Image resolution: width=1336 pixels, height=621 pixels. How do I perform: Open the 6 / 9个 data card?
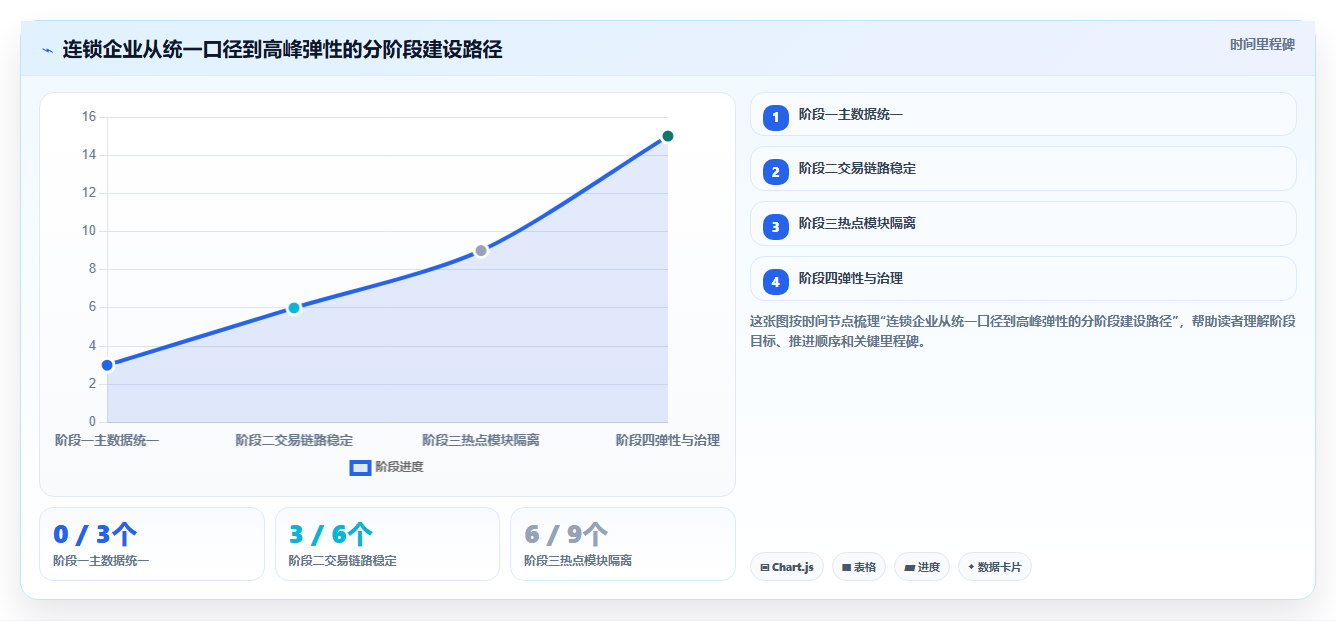623,544
